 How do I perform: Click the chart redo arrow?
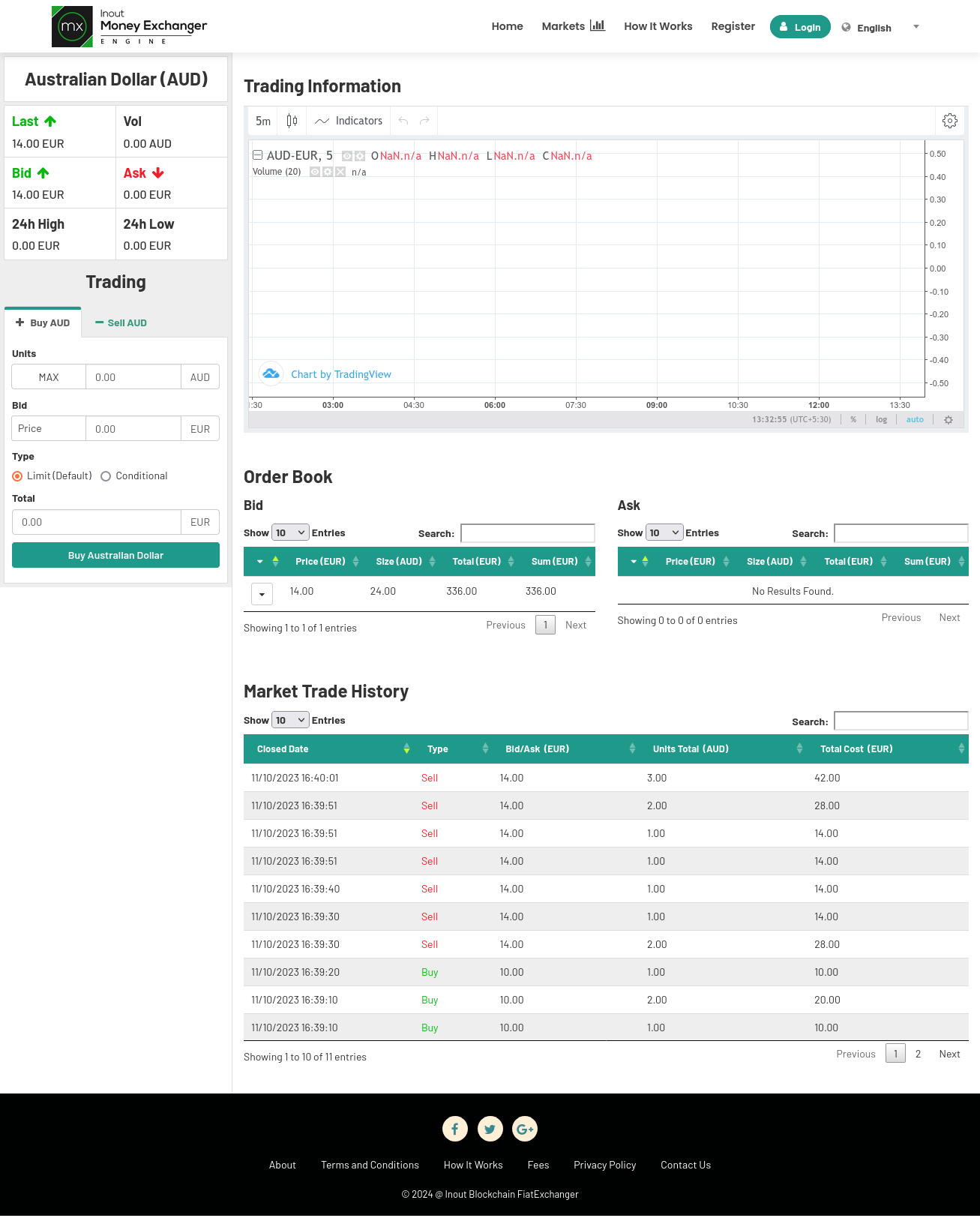coord(424,121)
